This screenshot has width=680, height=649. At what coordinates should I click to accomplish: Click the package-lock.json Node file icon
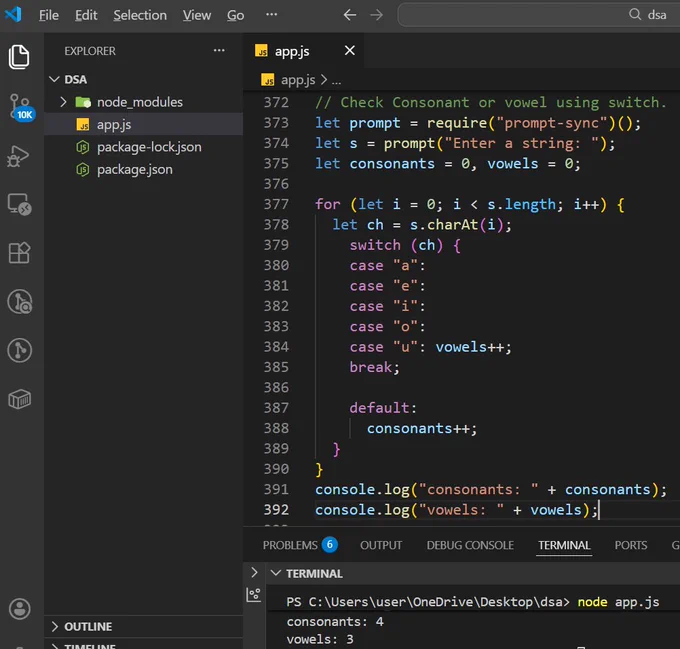tap(82, 147)
